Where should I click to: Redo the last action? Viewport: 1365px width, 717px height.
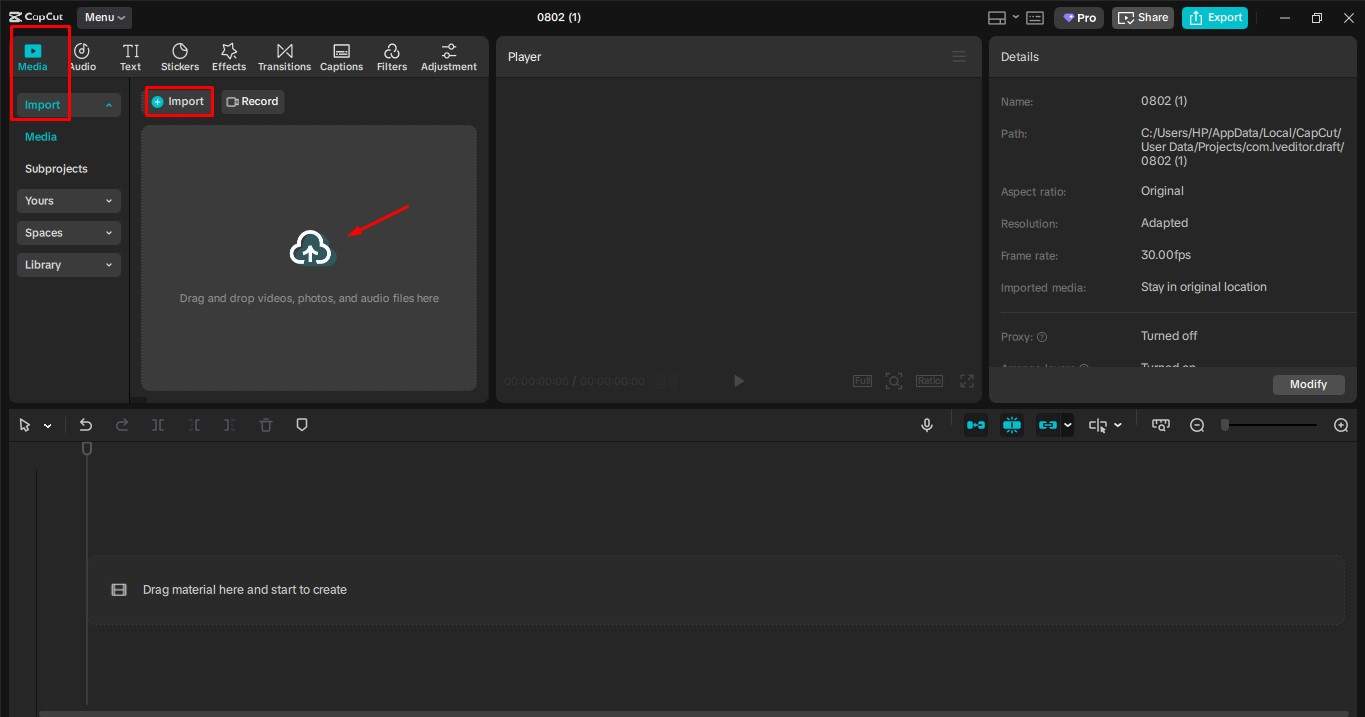coord(122,425)
